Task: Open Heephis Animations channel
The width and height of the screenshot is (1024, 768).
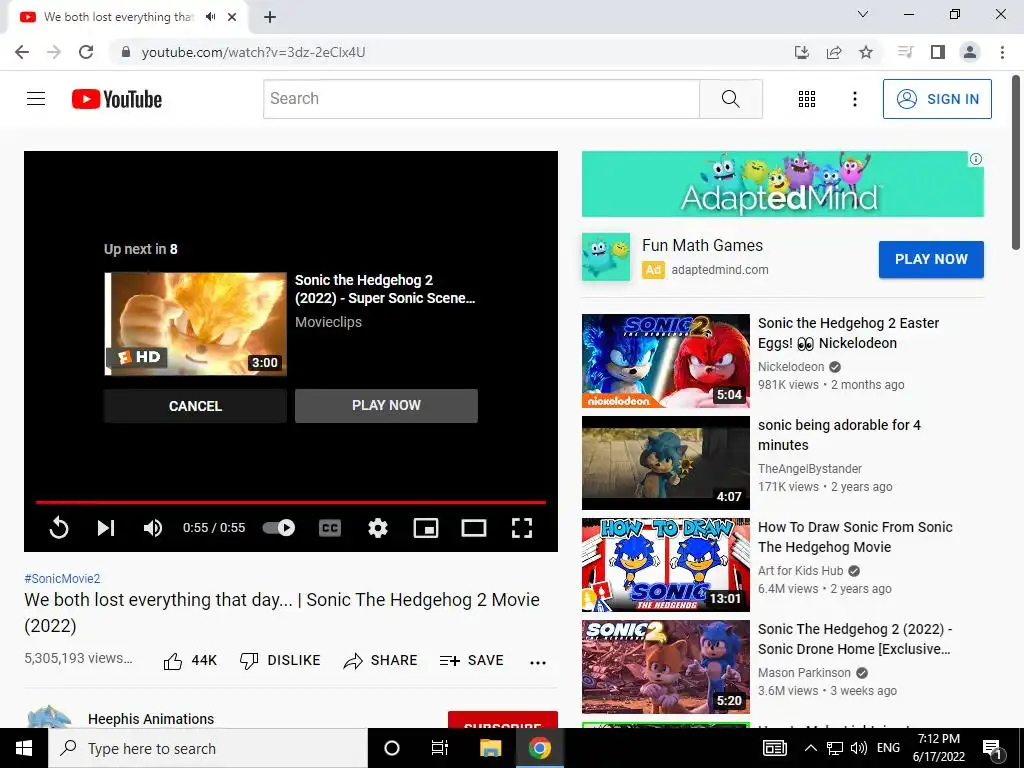Action: pos(151,719)
